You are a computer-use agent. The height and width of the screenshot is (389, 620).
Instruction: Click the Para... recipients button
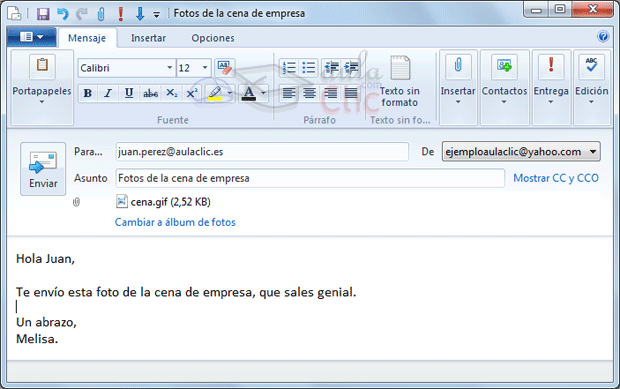88,152
